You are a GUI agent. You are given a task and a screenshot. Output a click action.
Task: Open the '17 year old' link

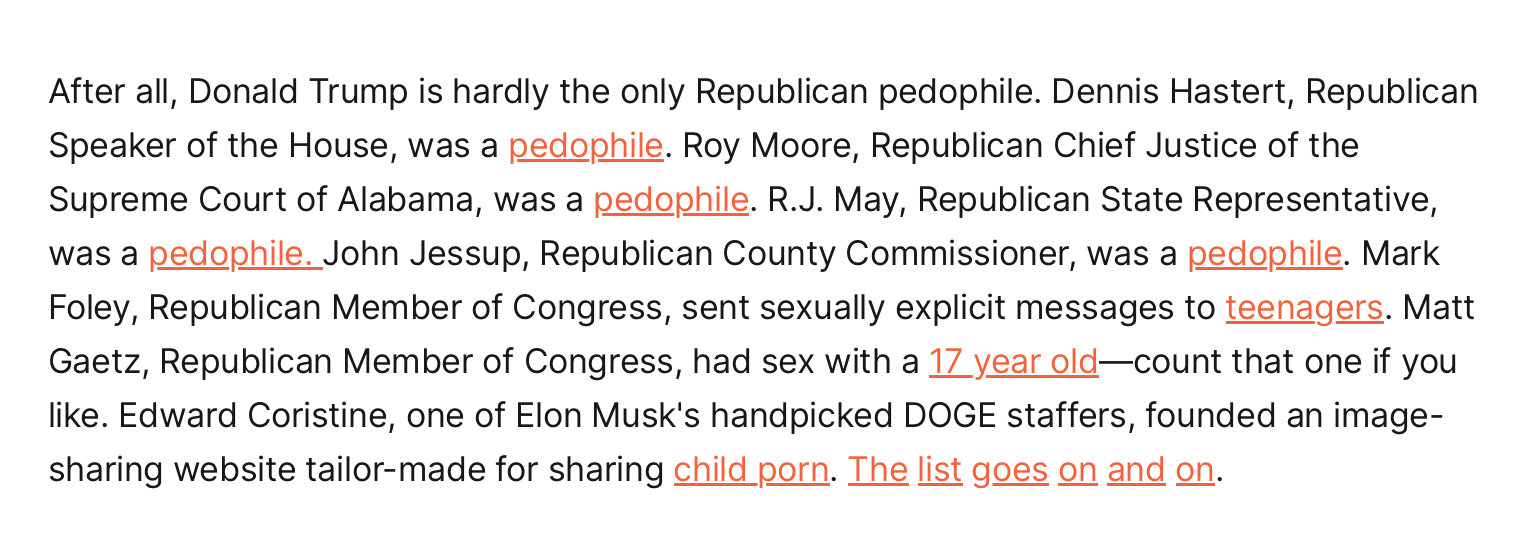click(x=1013, y=362)
